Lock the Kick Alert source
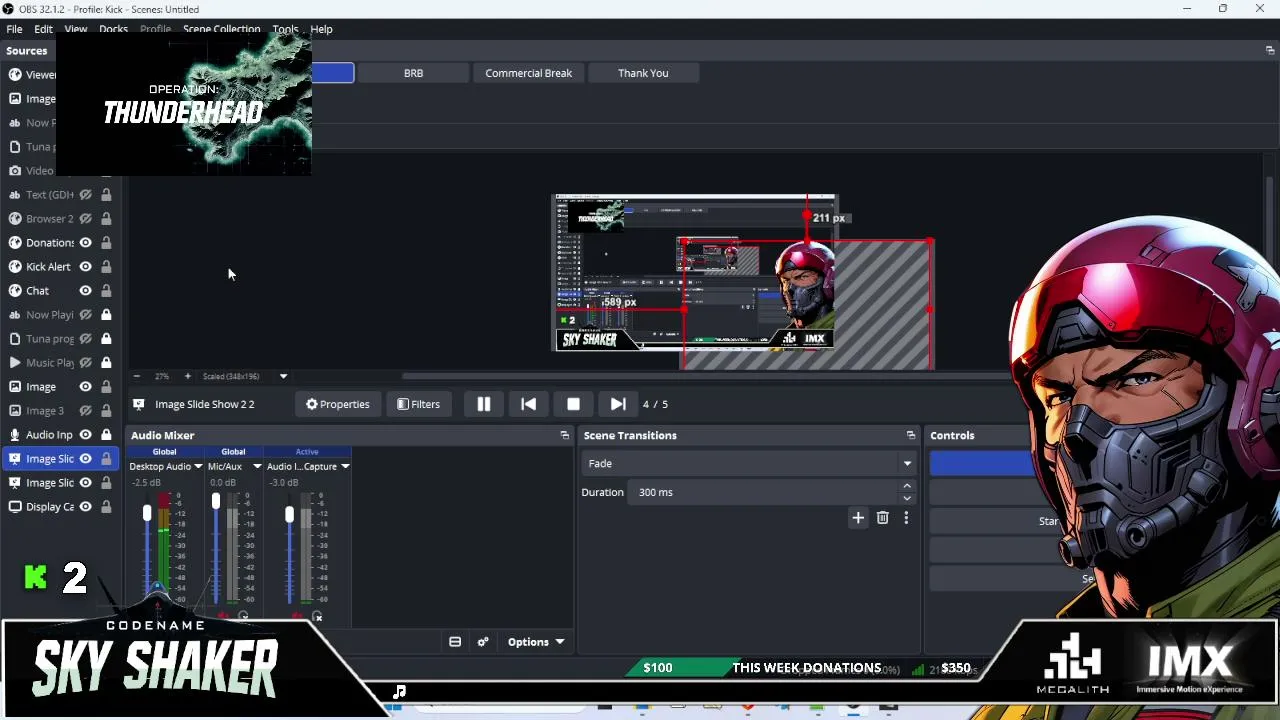The height and width of the screenshot is (720, 1280). [106, 267]
